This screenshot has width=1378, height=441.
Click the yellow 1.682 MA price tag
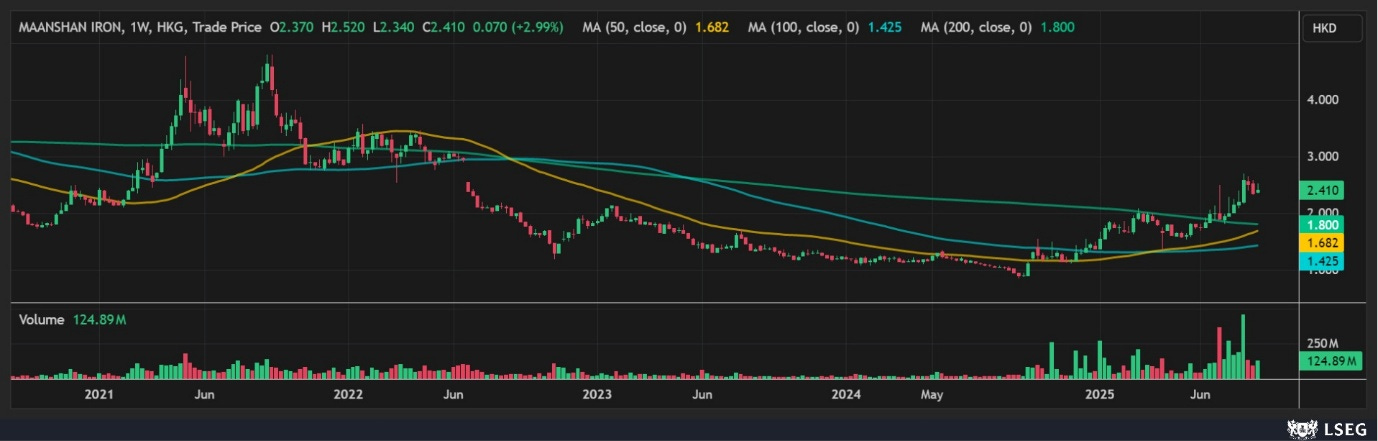[1323, 243]
